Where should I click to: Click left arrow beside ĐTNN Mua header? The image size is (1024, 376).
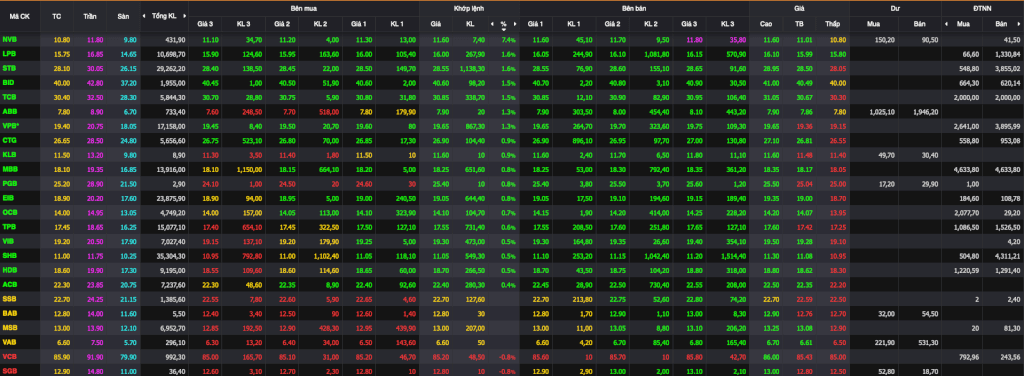[947, 24]
